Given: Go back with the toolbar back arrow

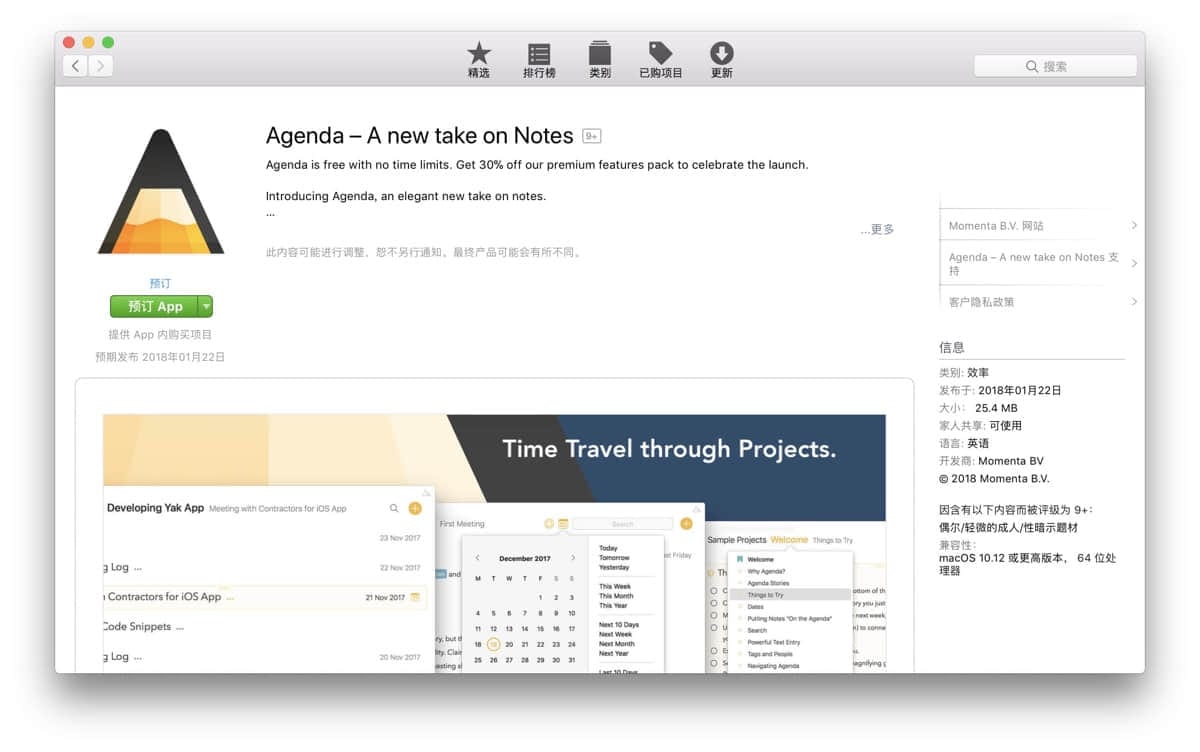Looking at the screenshot, I should pos(75,66).
